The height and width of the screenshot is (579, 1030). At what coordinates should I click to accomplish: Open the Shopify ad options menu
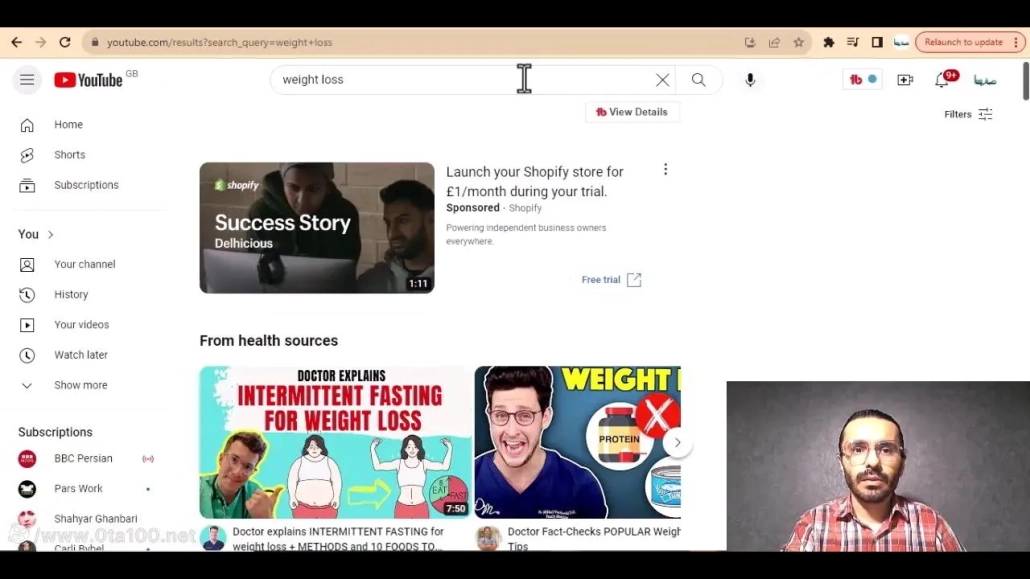[665, 170]
